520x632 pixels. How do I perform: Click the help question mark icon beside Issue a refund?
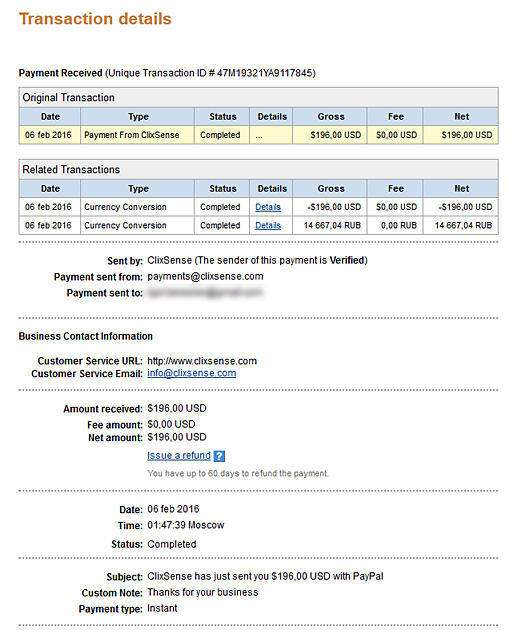219,456
